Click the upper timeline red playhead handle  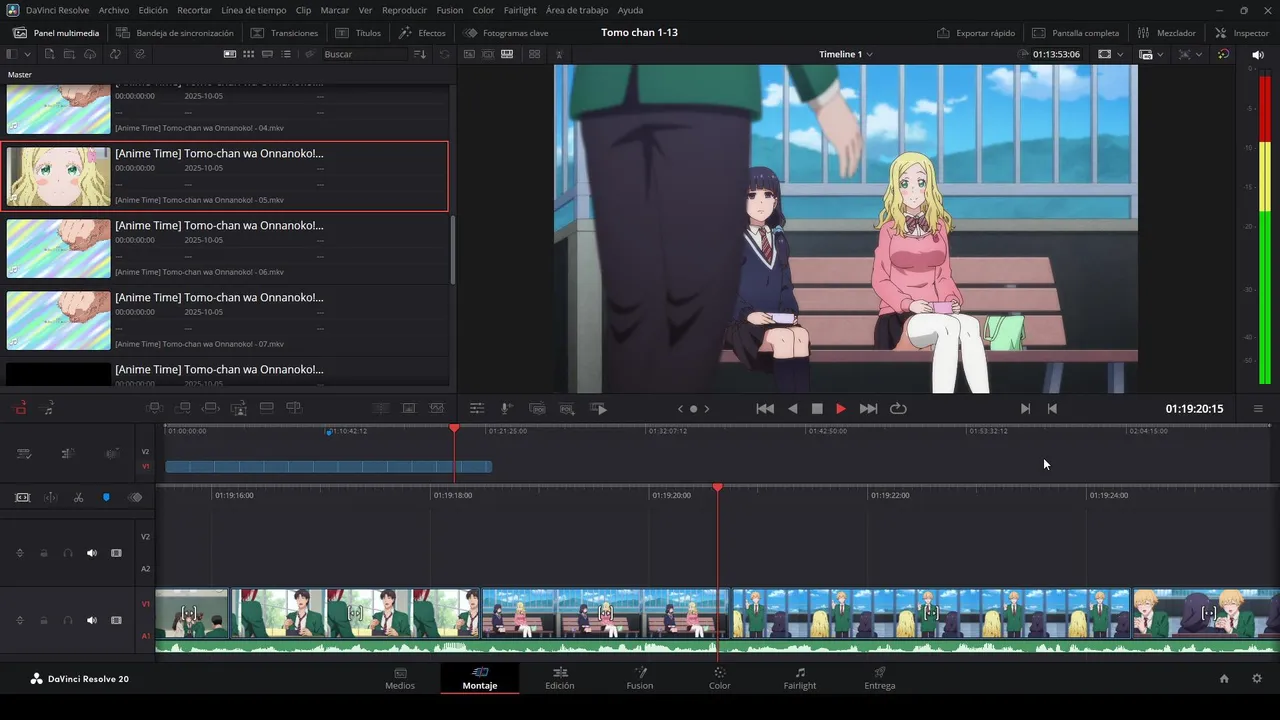pyautogui.click(x=454, y=428)
